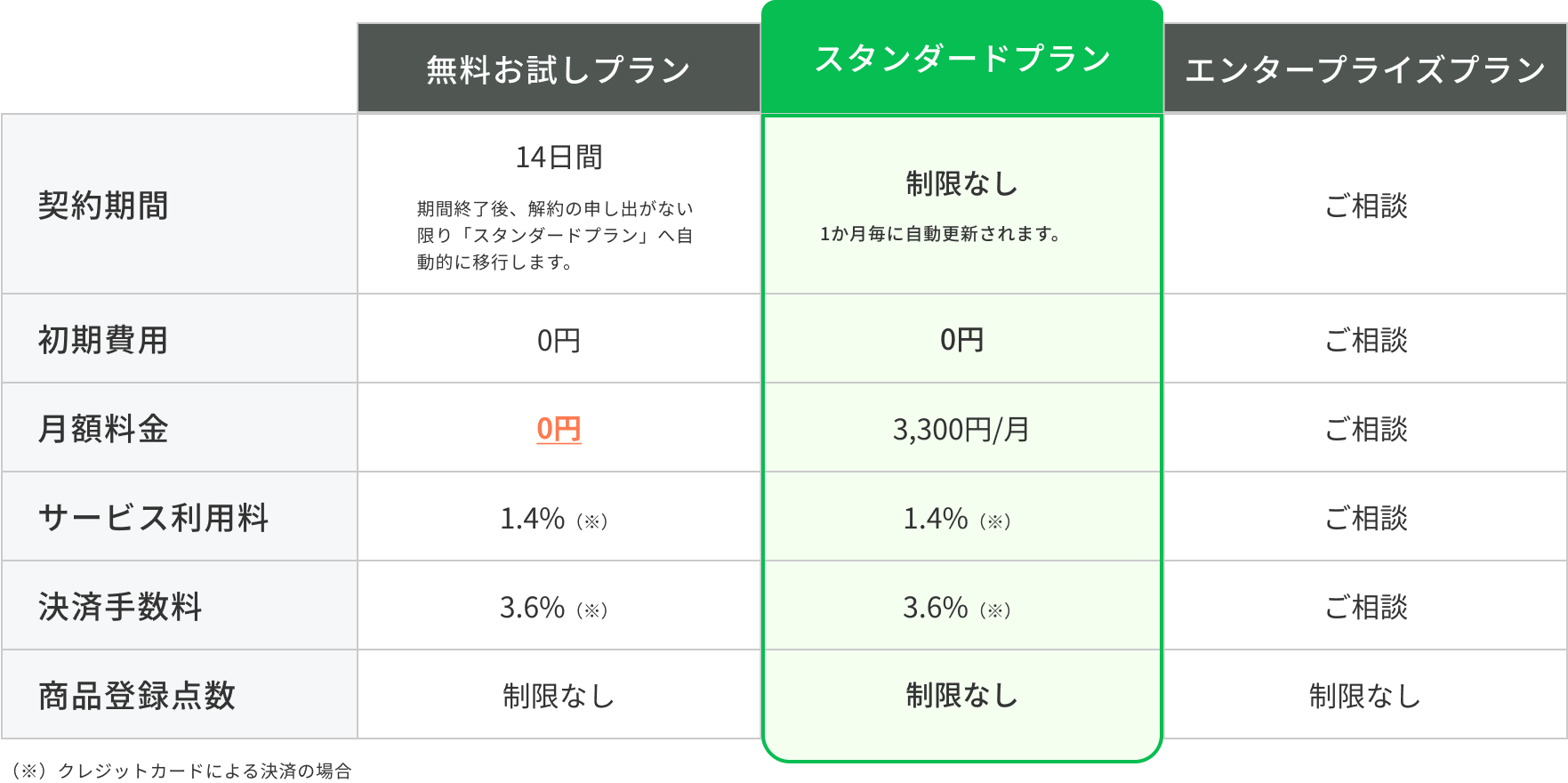This screenshot has width=1568, height=783.
Task: Click 0円 in standard plan 初期費用 row
Action: 961,340
